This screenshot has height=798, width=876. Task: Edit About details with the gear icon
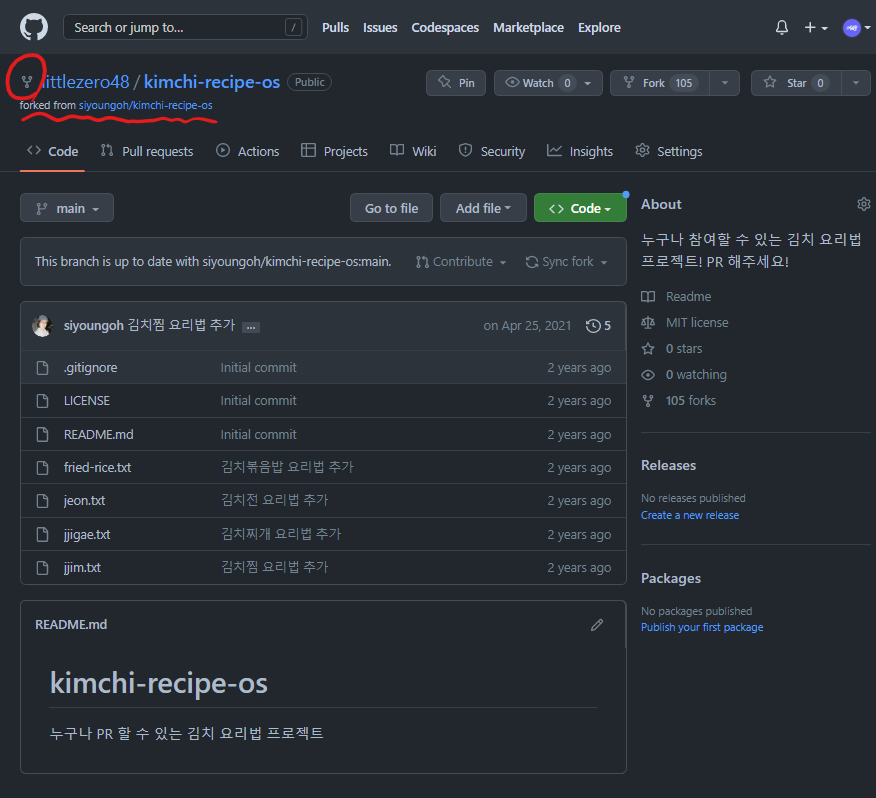(863, 204)
